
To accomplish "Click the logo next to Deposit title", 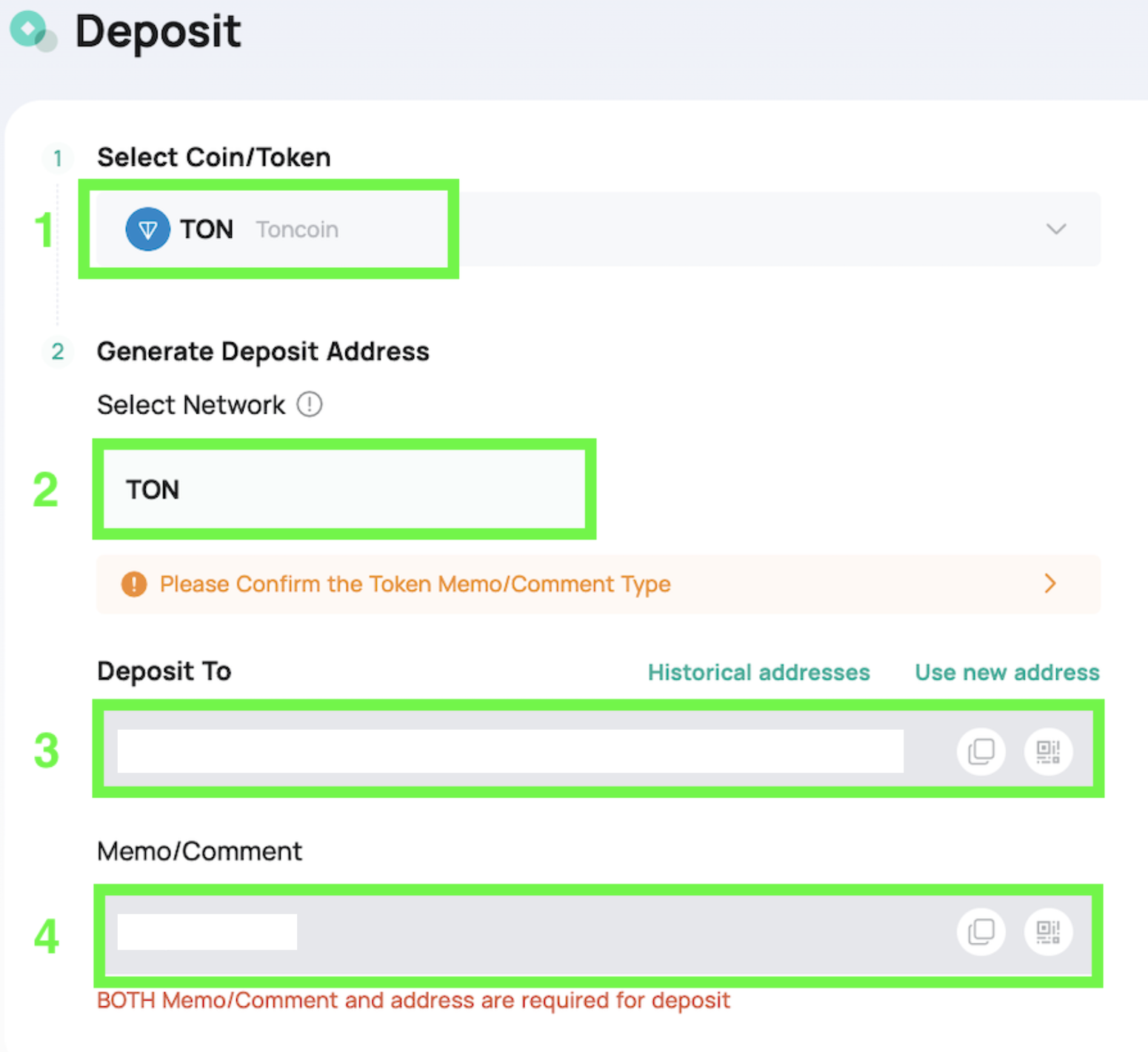I will tap(33, 32).
